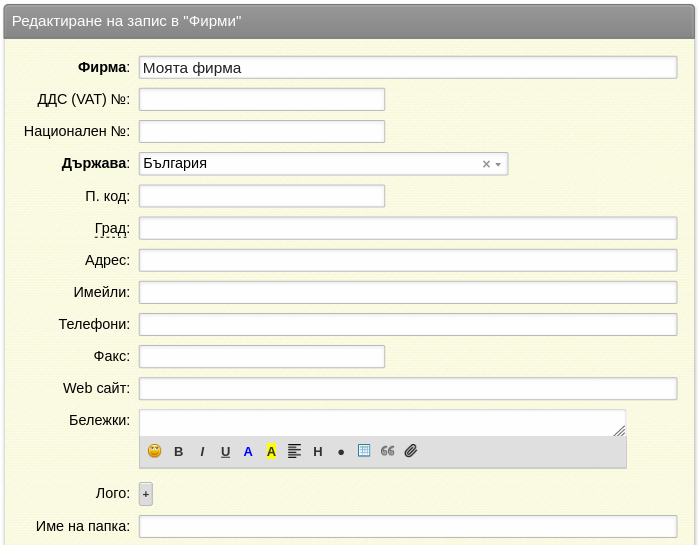Add a logo with plus button
This screenshot has width=699, height=545.
click(146, 494)
